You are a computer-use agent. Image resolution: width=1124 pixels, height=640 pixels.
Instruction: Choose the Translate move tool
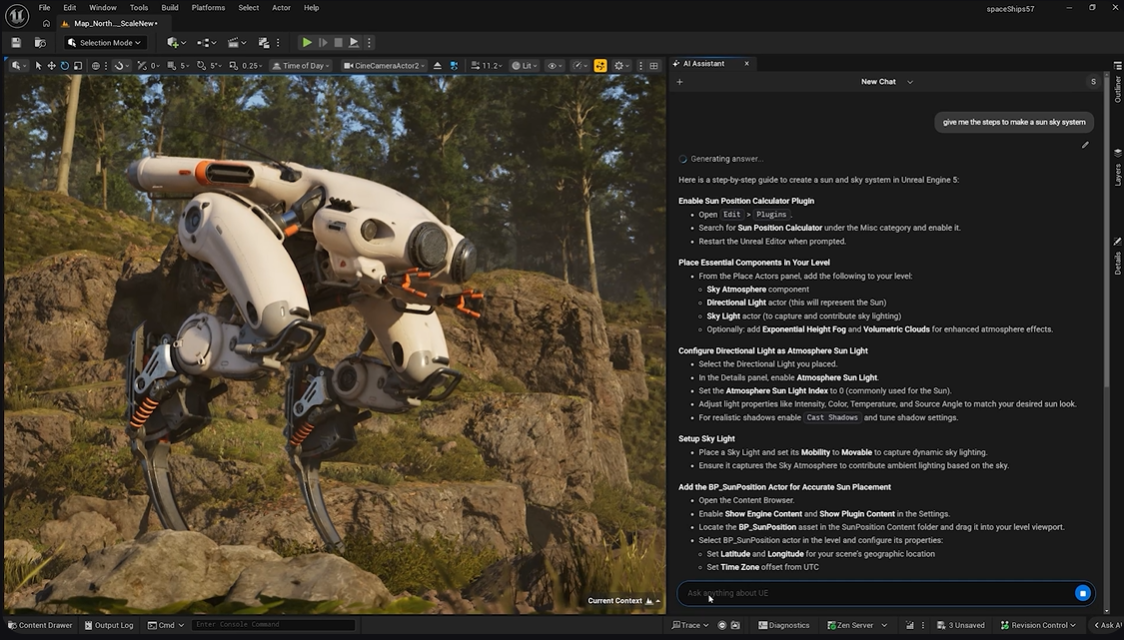[x=52, y=66]
